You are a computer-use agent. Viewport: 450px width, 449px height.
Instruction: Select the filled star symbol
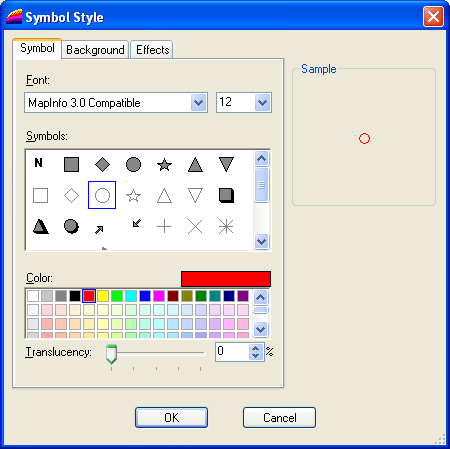click(164, 165)
